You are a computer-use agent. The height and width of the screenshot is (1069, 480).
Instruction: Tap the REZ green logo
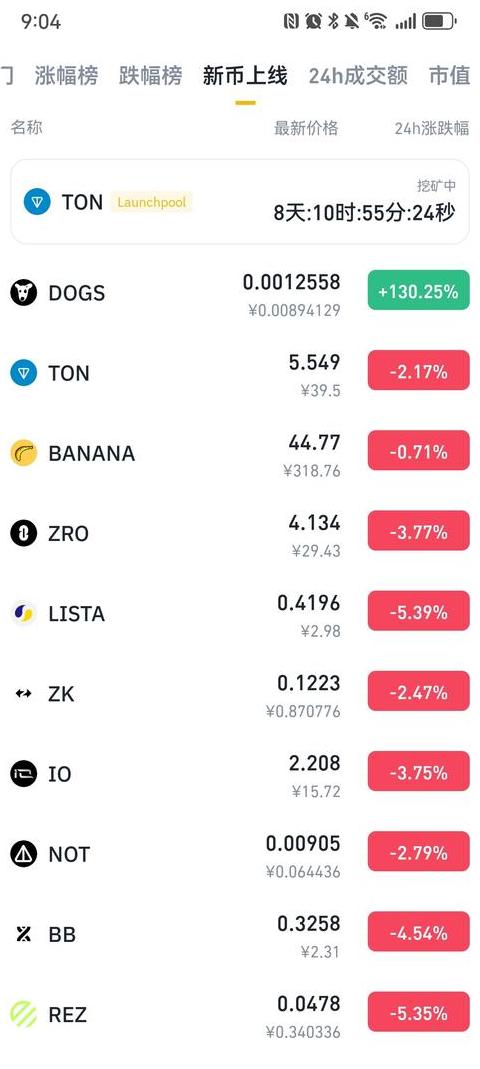point(24,1014)
